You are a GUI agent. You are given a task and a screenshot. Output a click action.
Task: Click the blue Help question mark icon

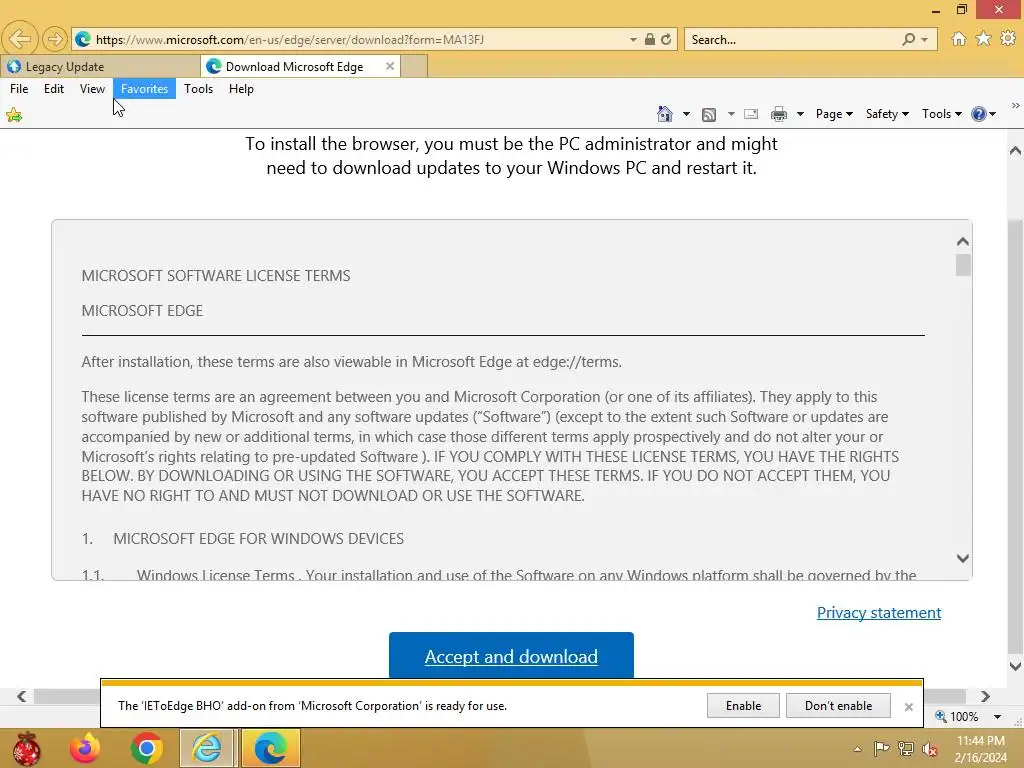[978, 114]
